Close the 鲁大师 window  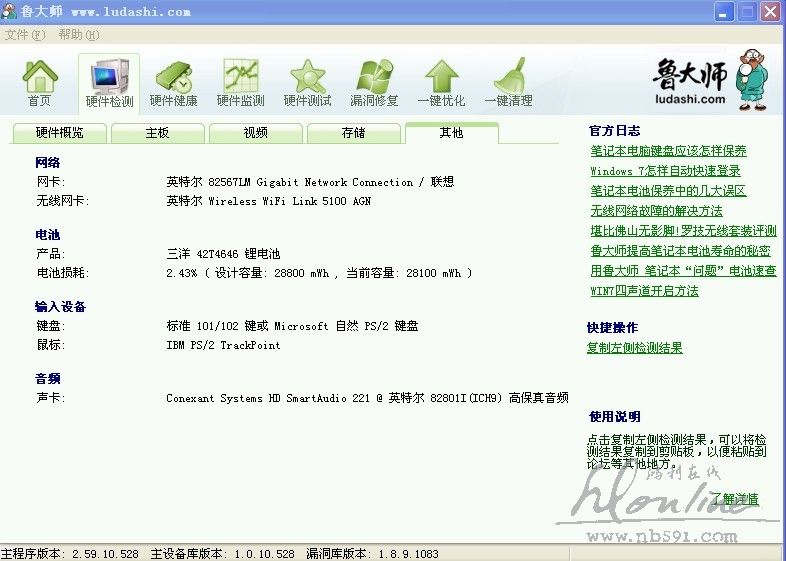pyautogui.click(x=771, y=12)
